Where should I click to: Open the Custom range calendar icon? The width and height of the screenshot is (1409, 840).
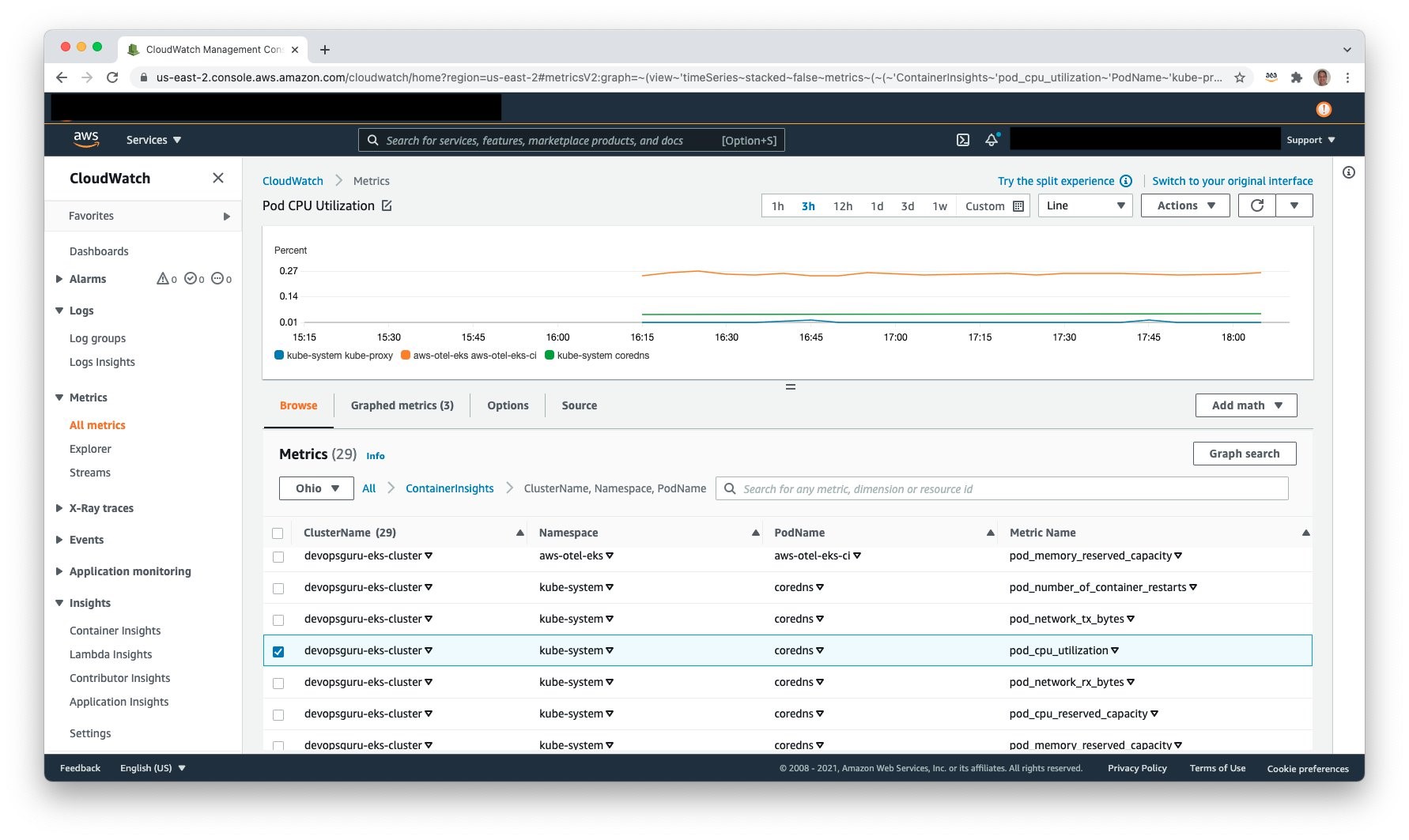click(1018, 206)
